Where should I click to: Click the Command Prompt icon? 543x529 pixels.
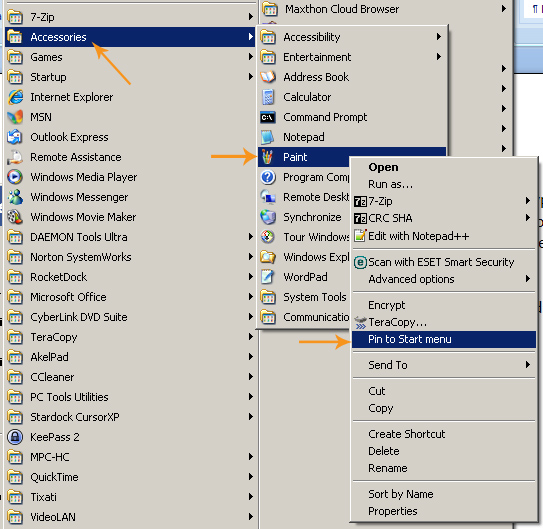(x=268, y=117)
